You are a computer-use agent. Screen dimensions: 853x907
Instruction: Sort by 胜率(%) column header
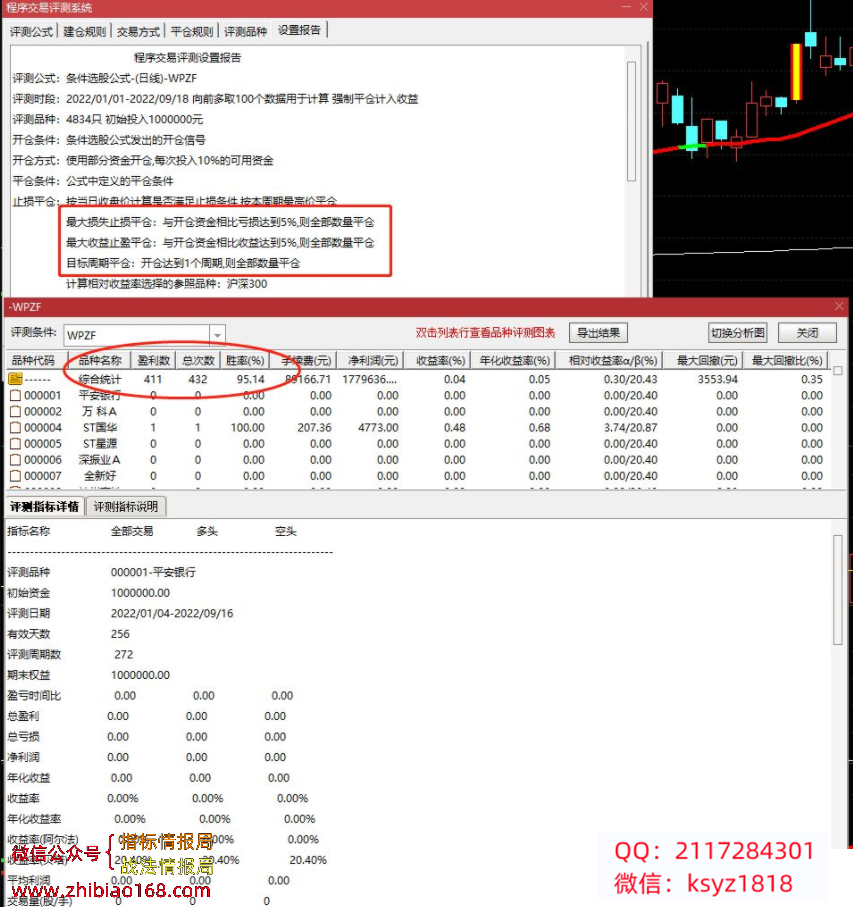coord(245,361)
